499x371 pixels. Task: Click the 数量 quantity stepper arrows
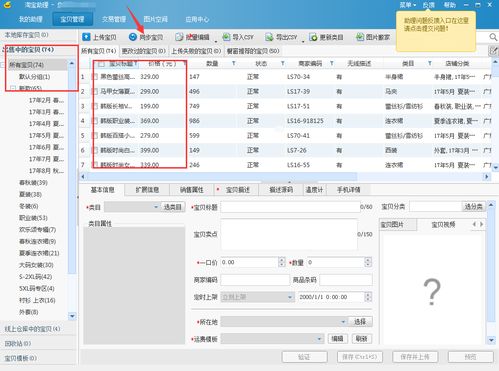pyautogui.click(x=368, y=262)
